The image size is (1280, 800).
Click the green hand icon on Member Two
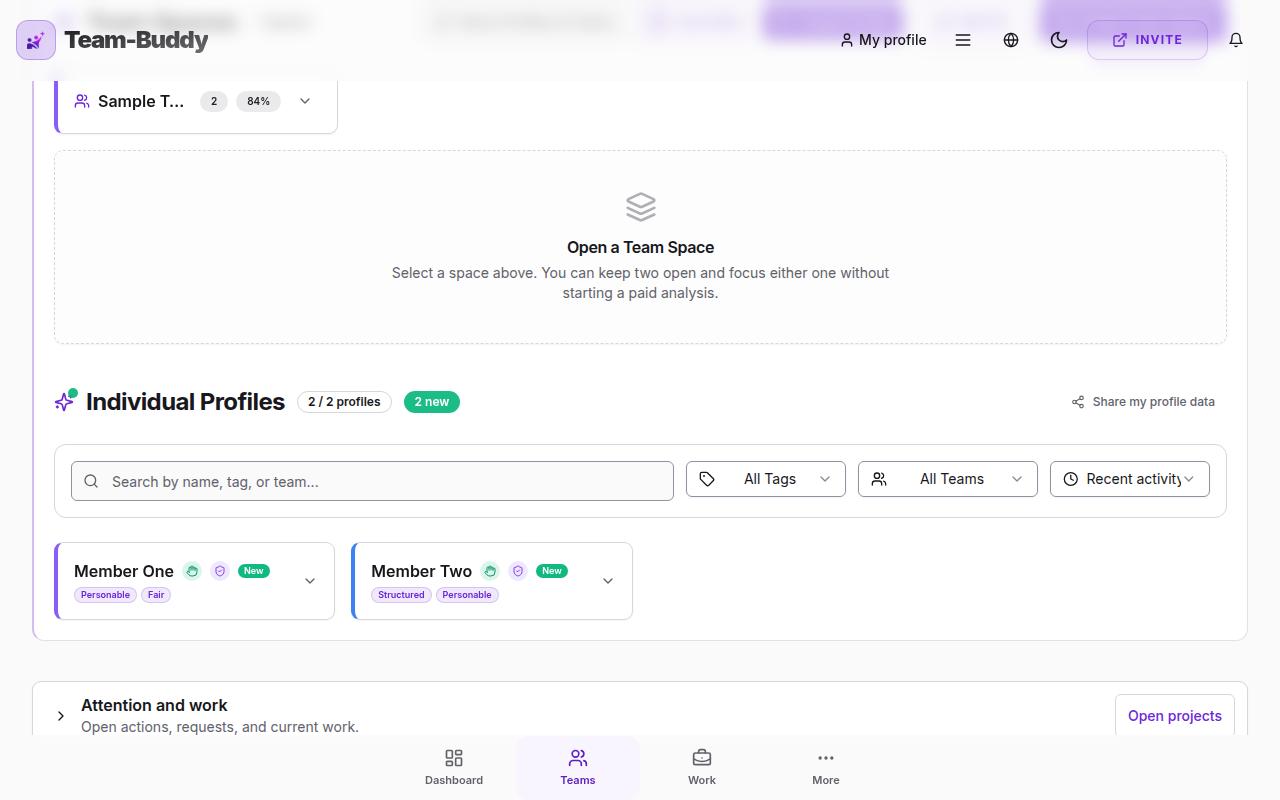tap(490, 571)
